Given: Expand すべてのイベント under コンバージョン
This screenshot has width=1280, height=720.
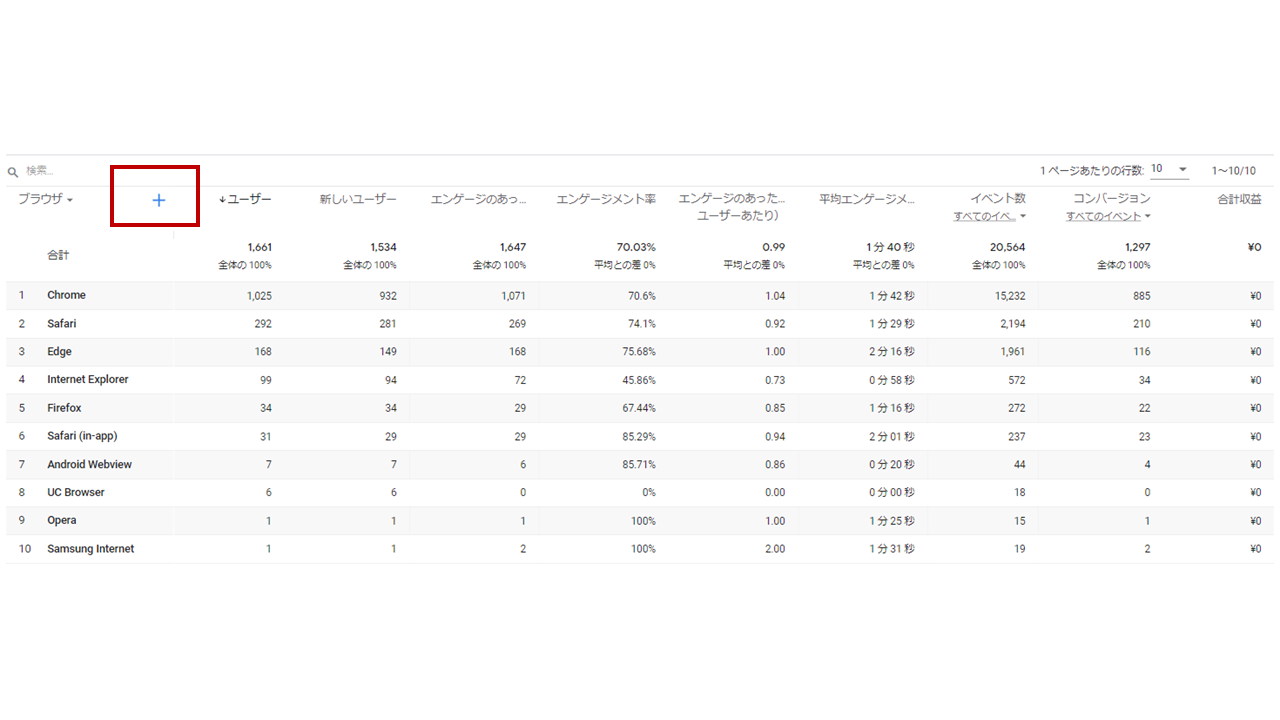Looking at the screenshot, I should coord(1108,216).
